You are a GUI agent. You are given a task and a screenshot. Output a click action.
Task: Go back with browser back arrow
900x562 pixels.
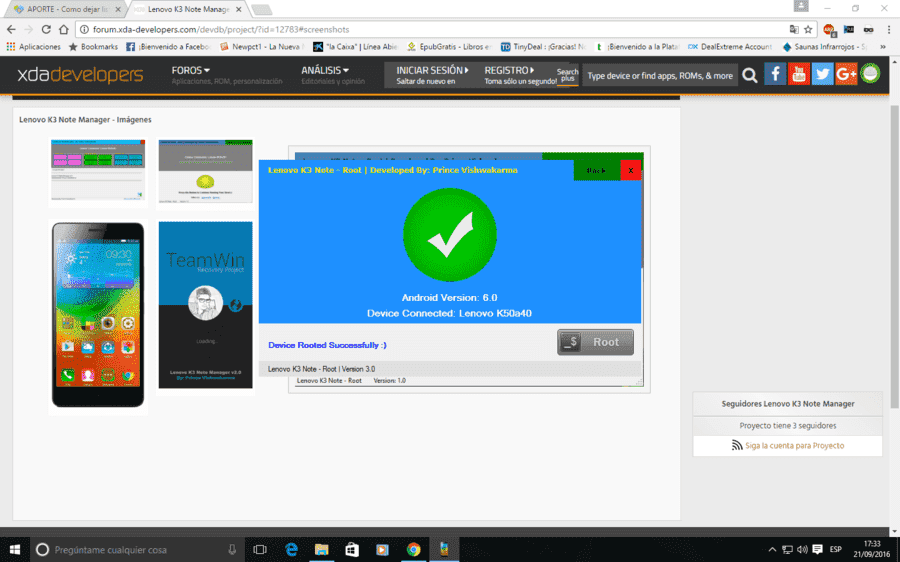(11, 29)
